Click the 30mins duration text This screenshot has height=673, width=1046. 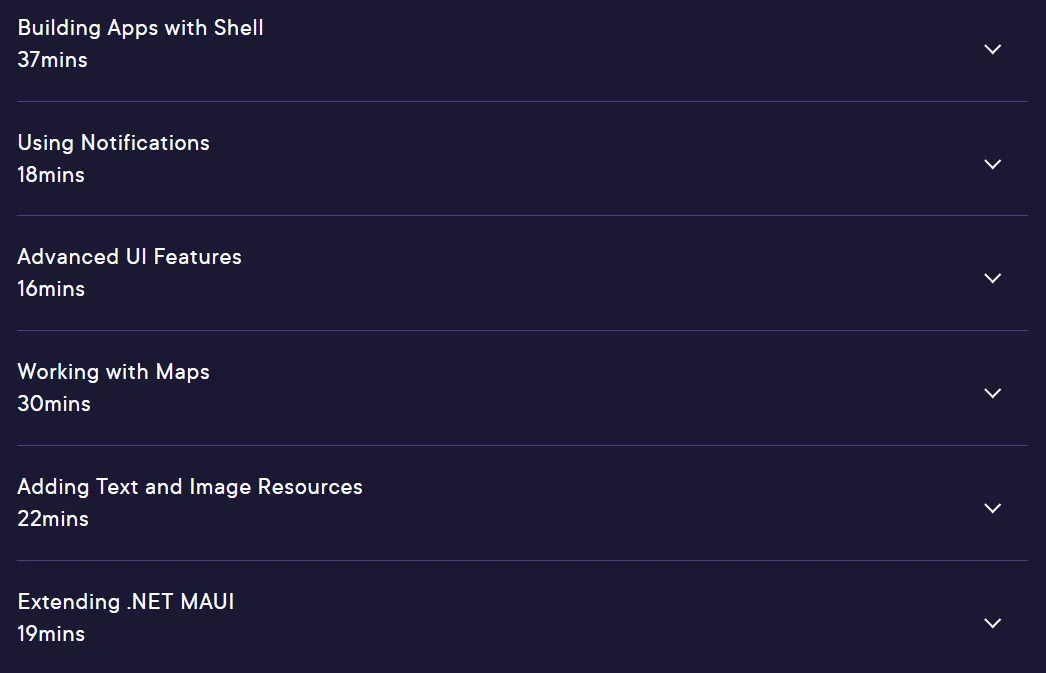tap(54, 404)
